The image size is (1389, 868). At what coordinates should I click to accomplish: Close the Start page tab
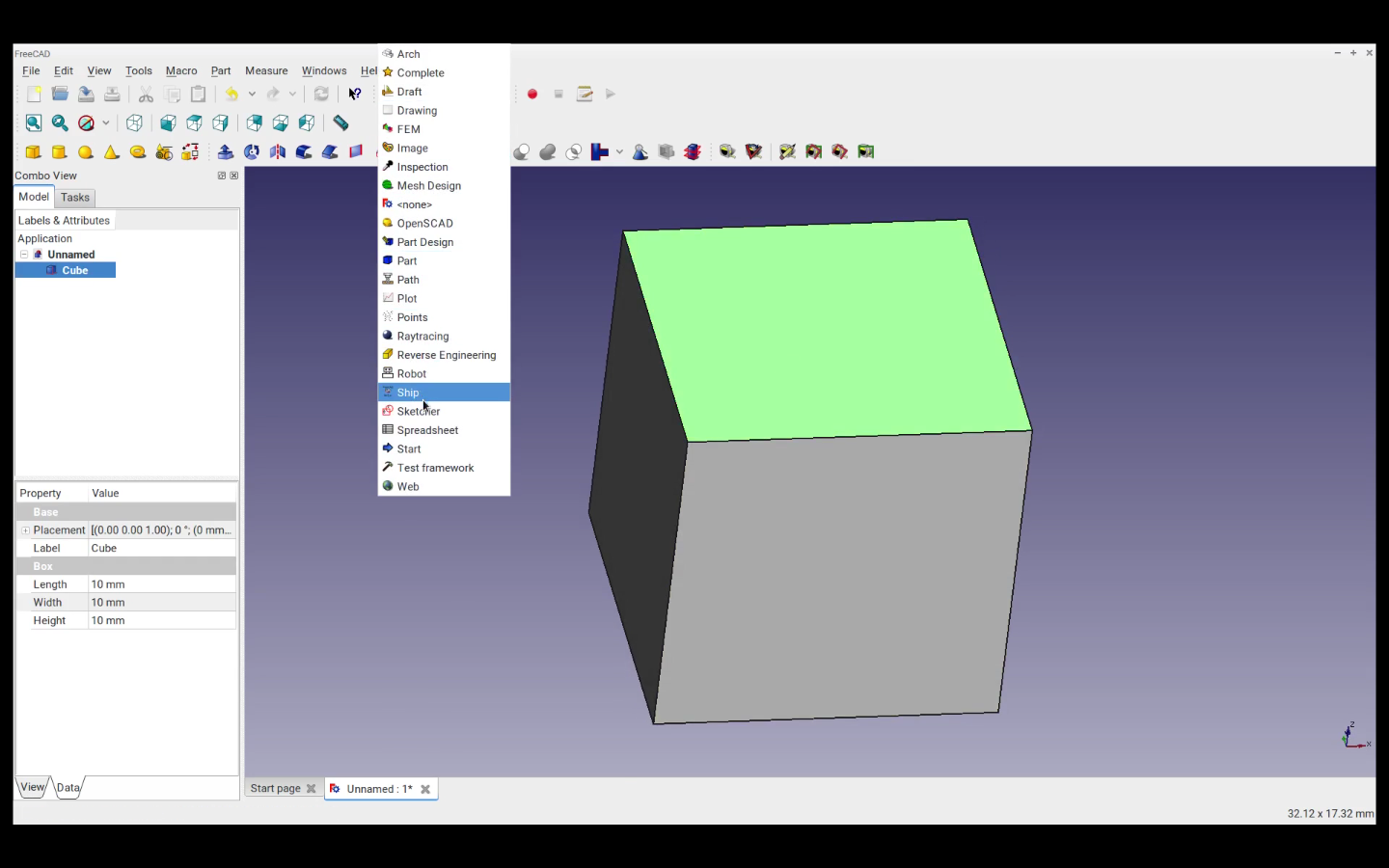point(312,789)
